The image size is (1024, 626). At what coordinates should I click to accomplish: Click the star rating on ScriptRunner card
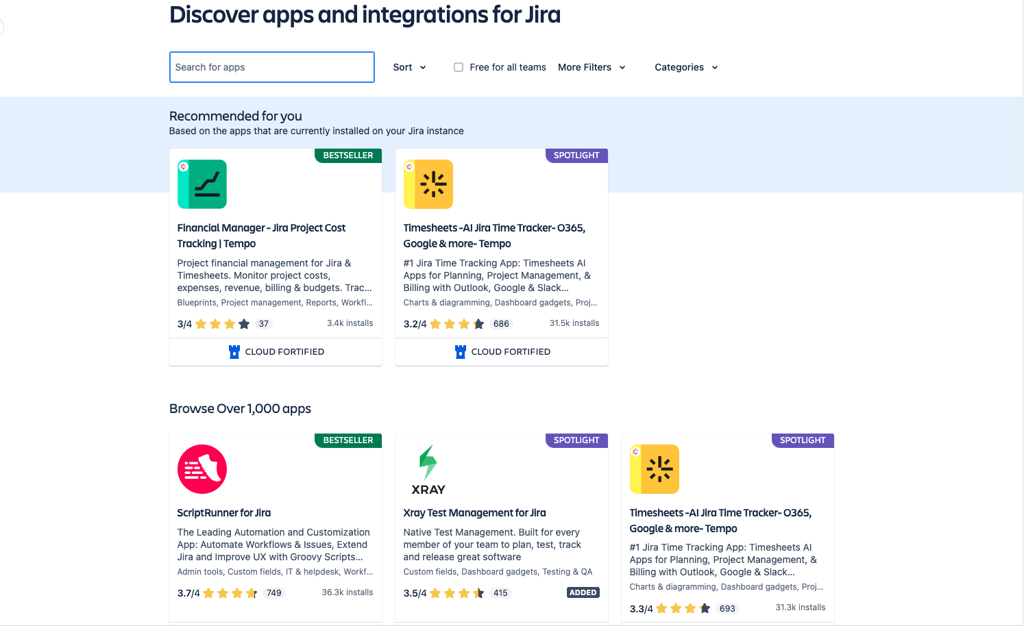click(230, 593)
